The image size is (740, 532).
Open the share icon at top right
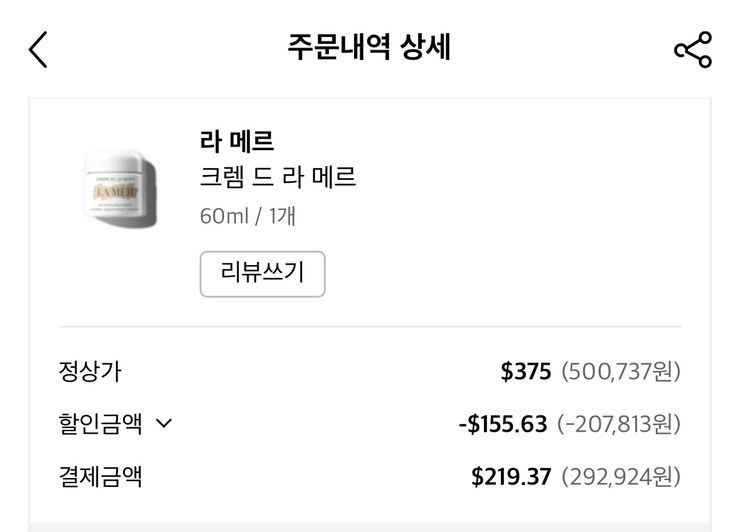tap(692, 49)
